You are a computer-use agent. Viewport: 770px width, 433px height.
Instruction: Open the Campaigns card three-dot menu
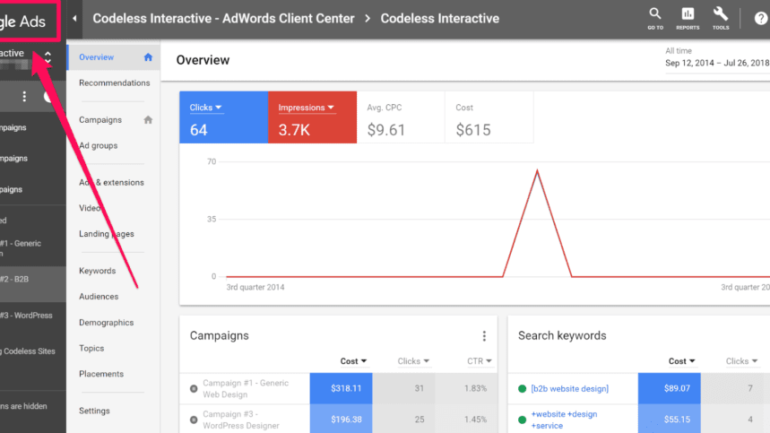coord(484,336)
